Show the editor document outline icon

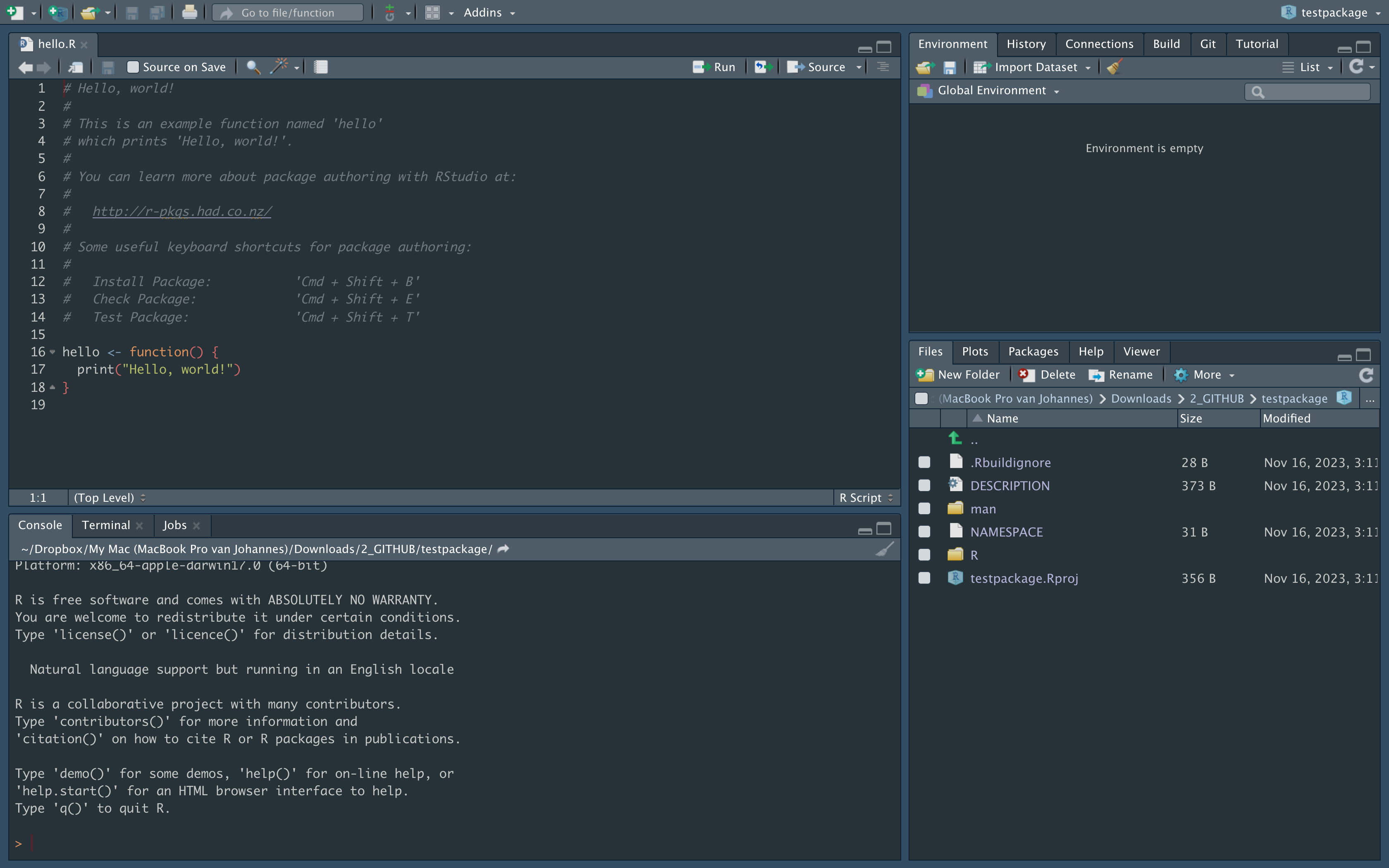point(883,67)
